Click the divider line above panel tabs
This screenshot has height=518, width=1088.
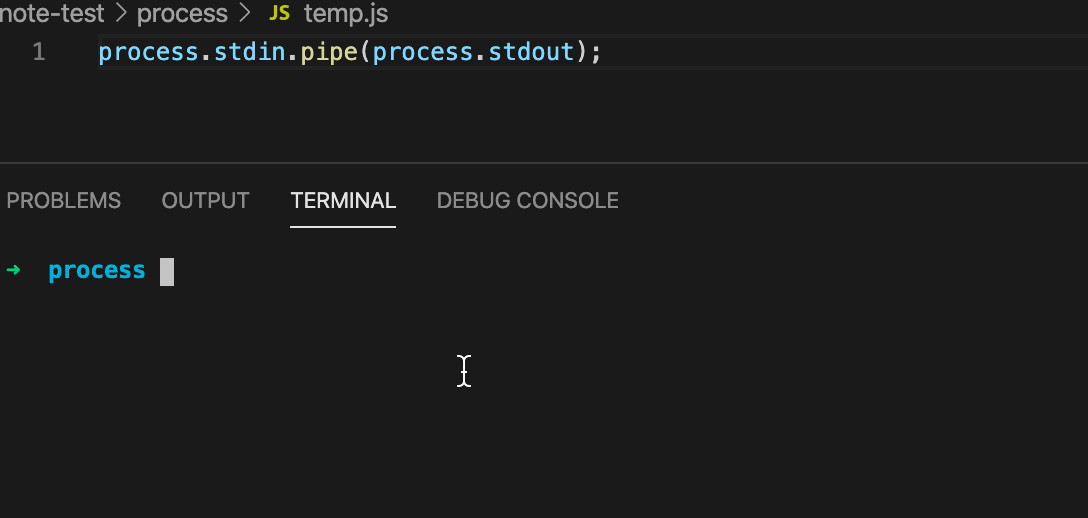(544, 163)
